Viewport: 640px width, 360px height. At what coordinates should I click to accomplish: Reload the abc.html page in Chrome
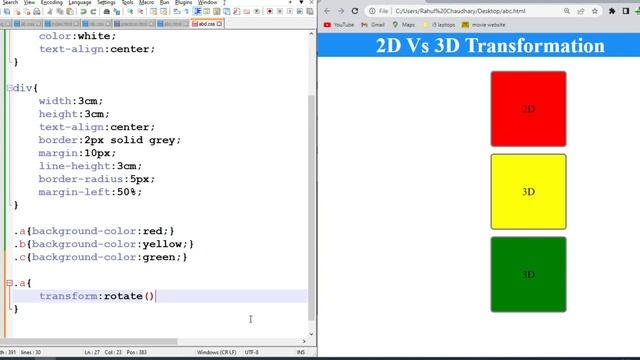click(355, 11)
